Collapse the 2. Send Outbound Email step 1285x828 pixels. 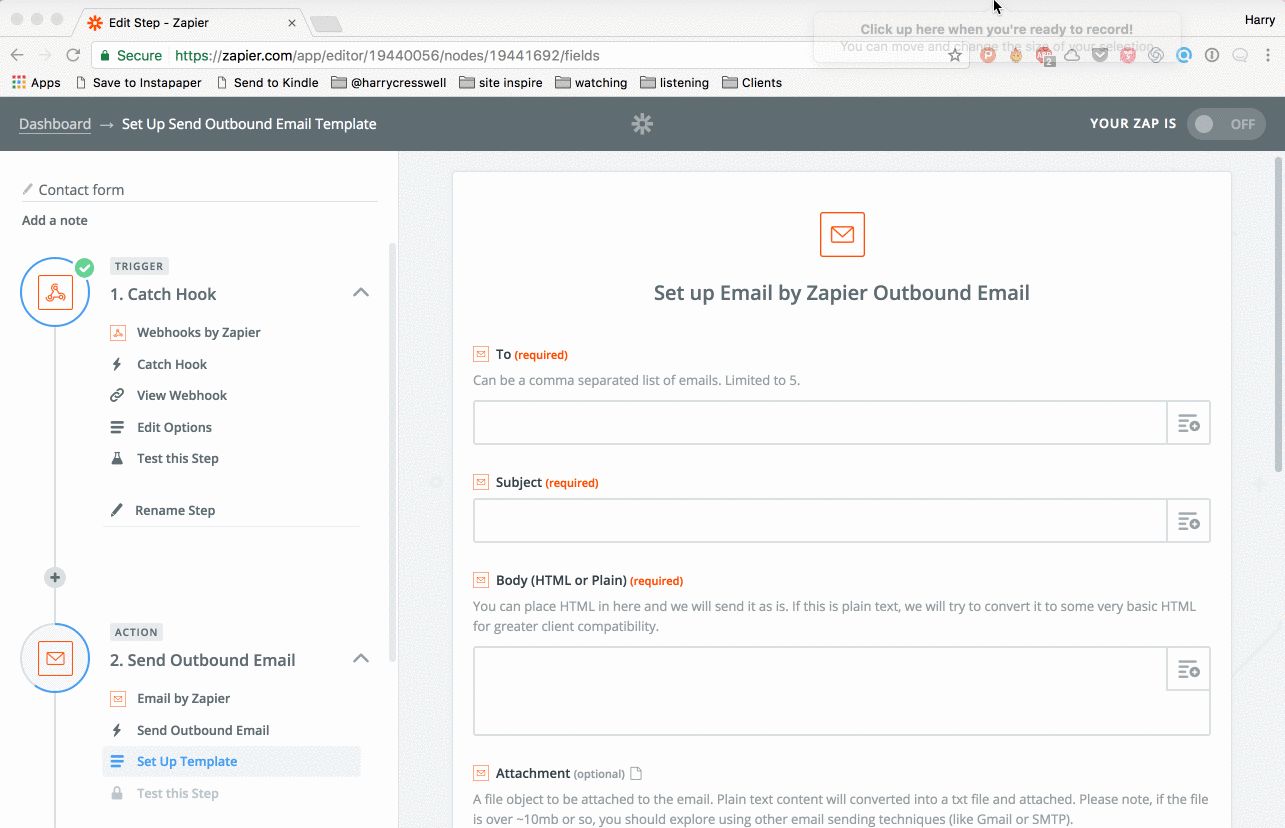click(x=361, y=659)
